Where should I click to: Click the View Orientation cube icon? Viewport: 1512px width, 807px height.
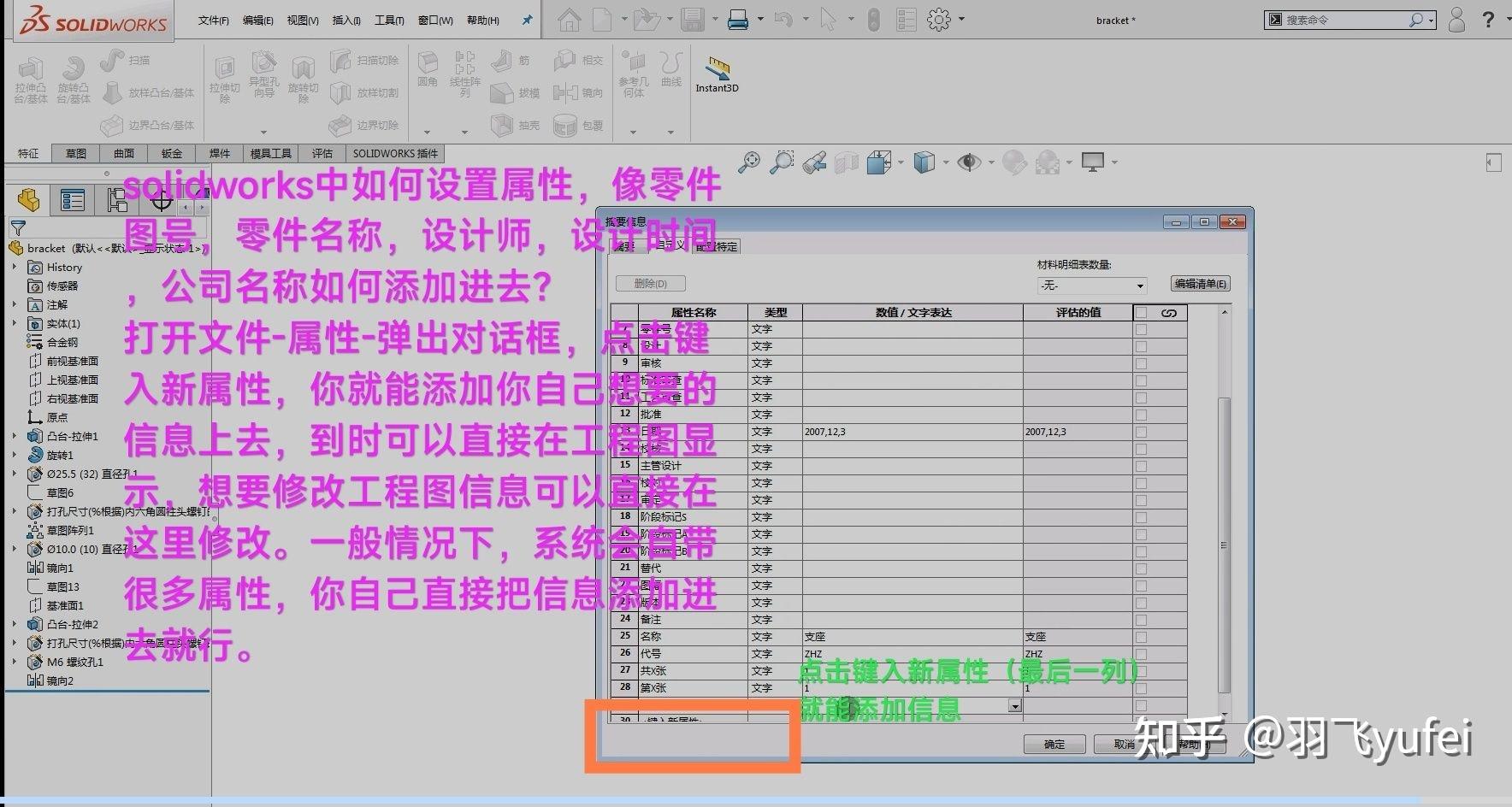[878, 162]
